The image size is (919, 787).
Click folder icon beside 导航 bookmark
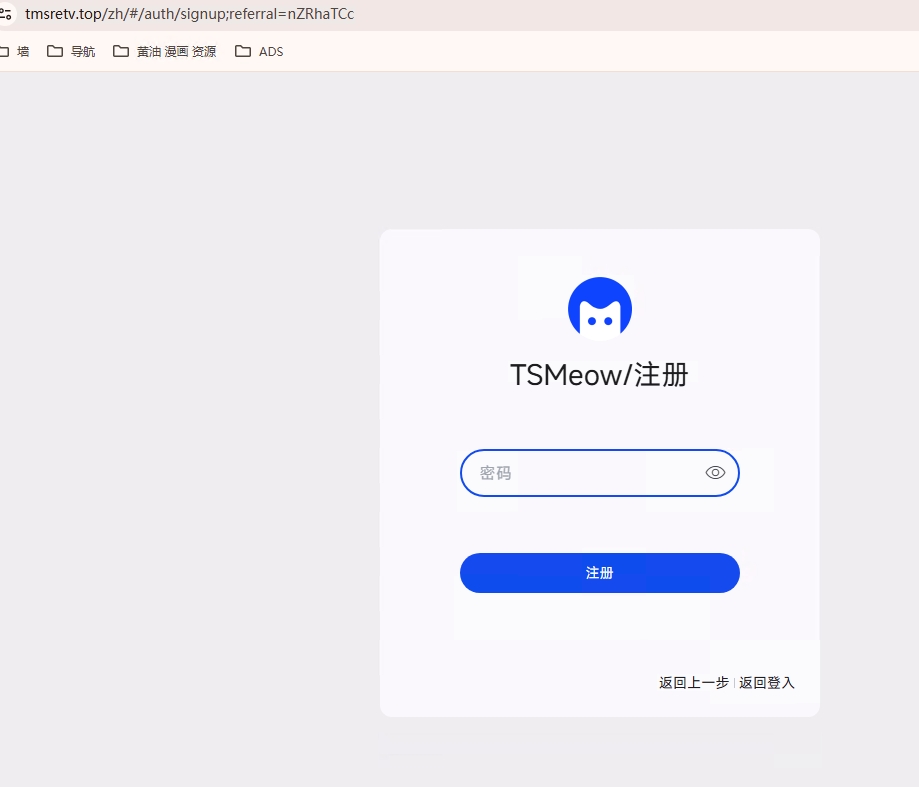[x=55, y=52]
